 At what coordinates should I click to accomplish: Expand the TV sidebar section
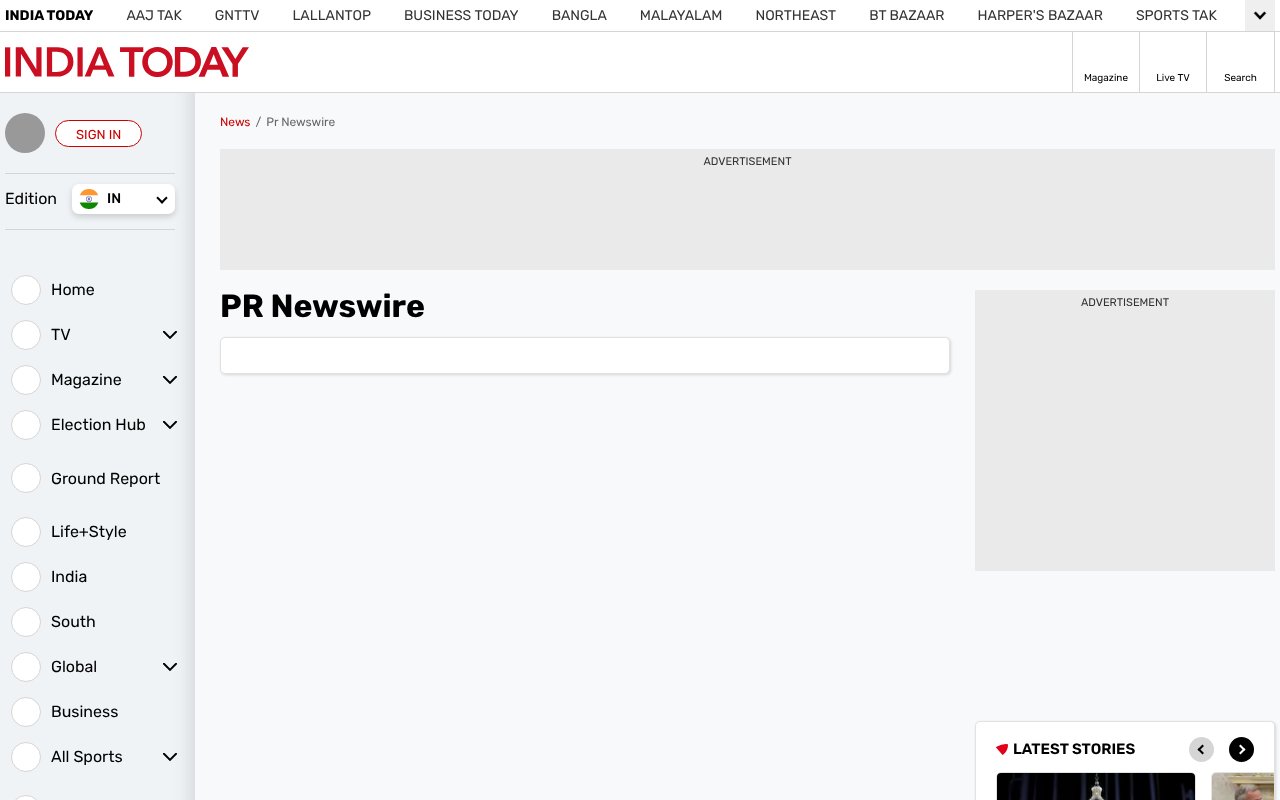point(169,334)
